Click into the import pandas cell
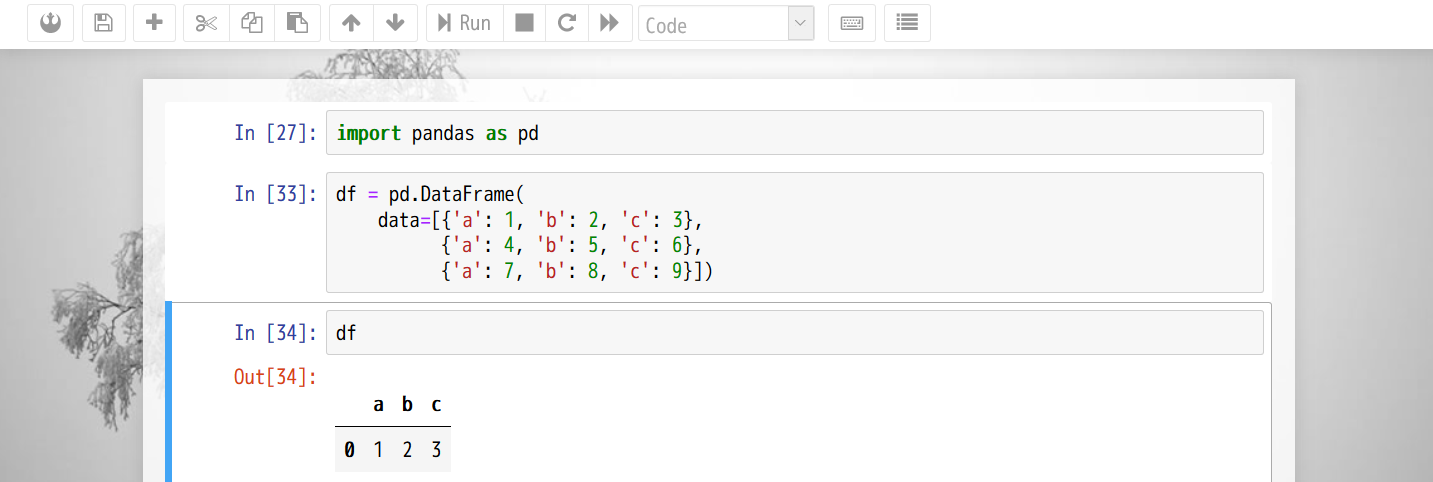This screenshot has width=1433, height=482. pos(794,133)
